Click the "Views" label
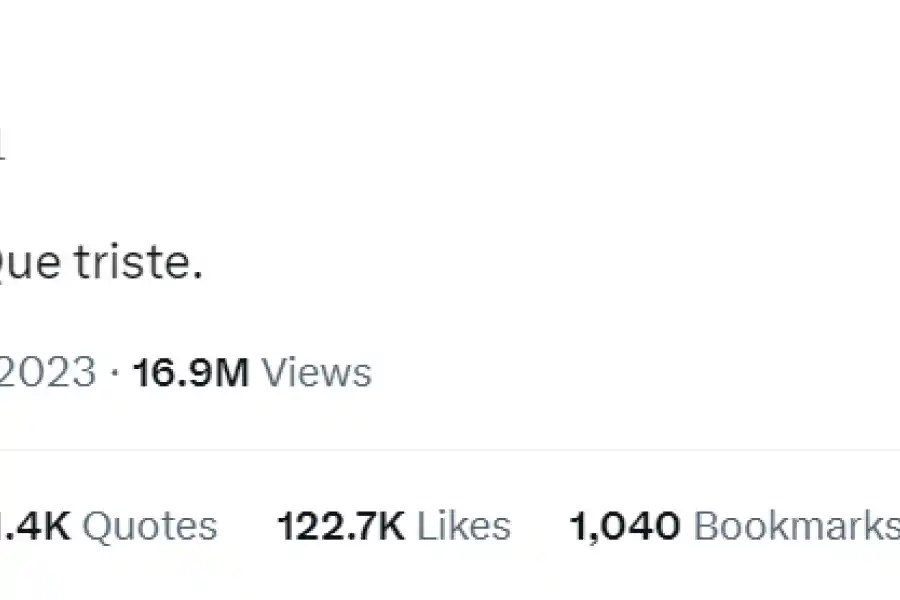Screen dimensions: 900x600 (316, 373)
